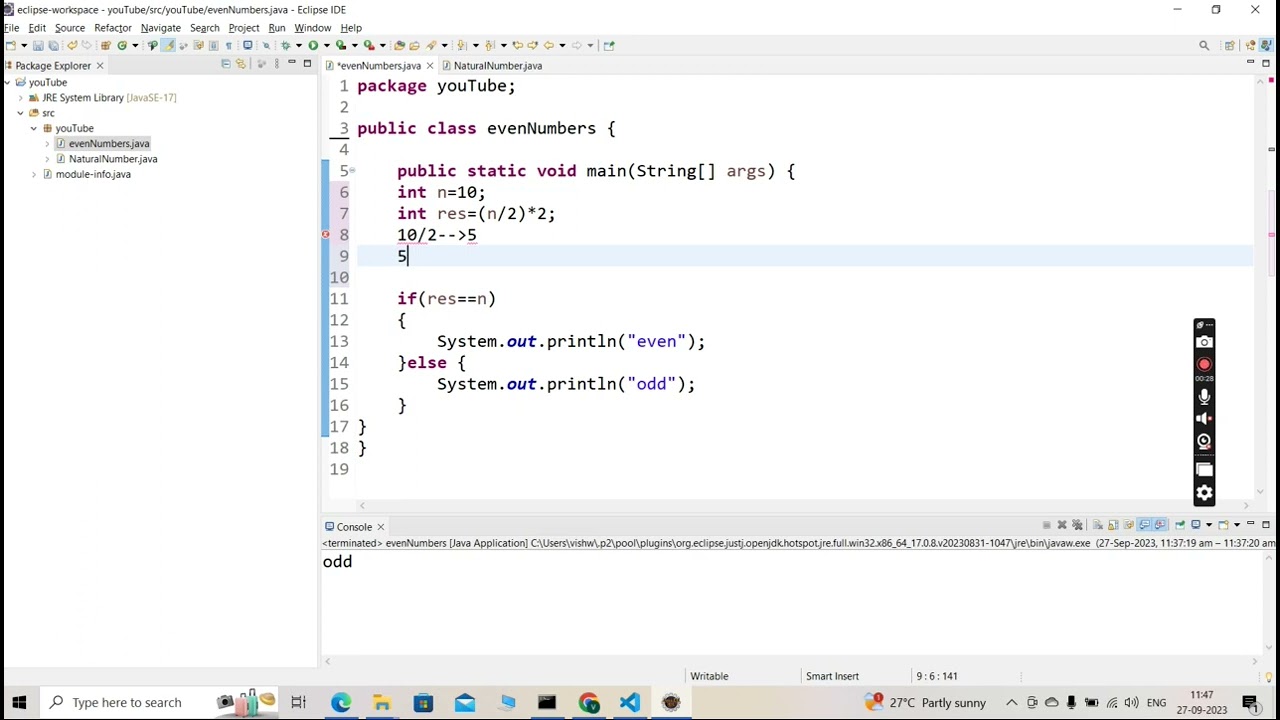The image size is (1280, 720).
Task: Open the Windows notification center
Action: [x=1250, y=702]
